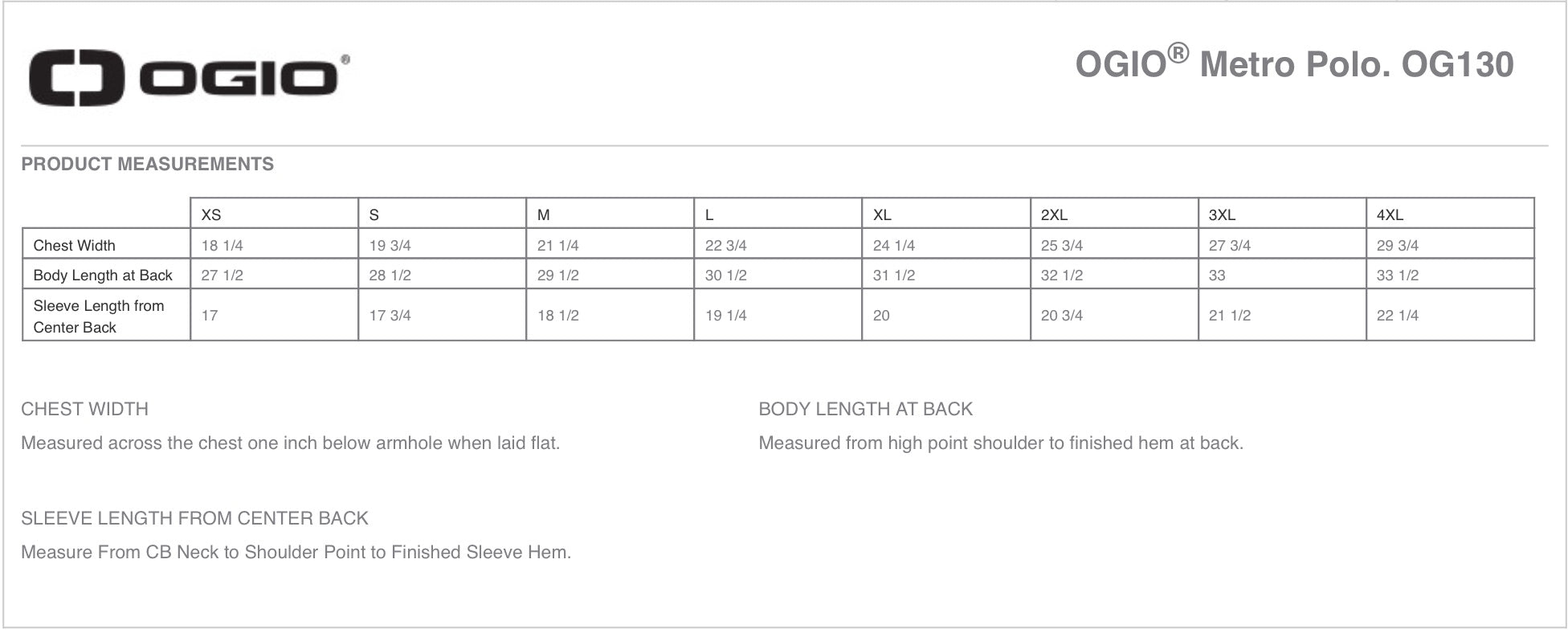The image size is (1568, 637).
Task: Select the Product Measurements heading
Action: point(147,164)
